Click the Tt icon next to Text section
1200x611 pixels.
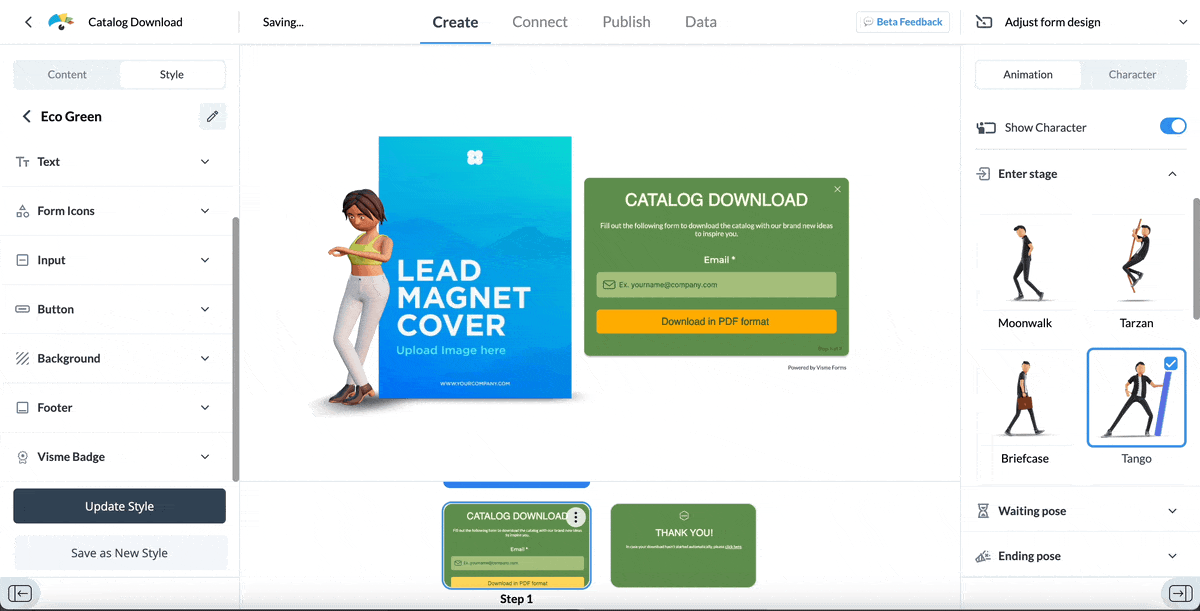[x=22, y=161]
